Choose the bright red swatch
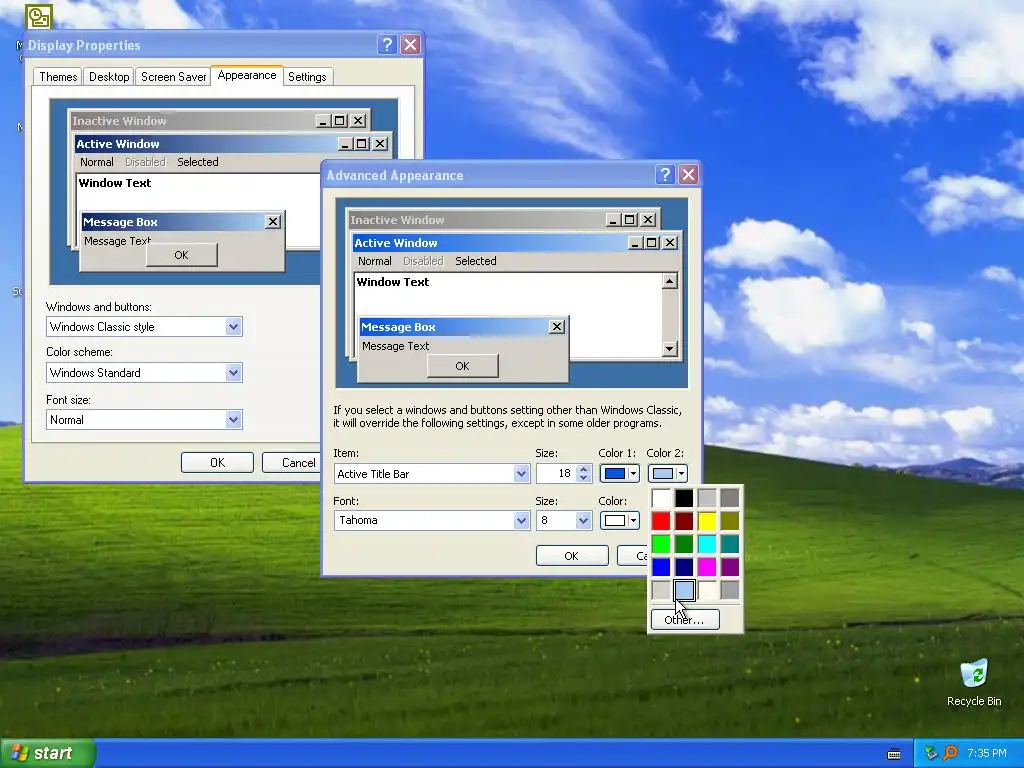The image size is (1024, 768). [x=661, y=521]
